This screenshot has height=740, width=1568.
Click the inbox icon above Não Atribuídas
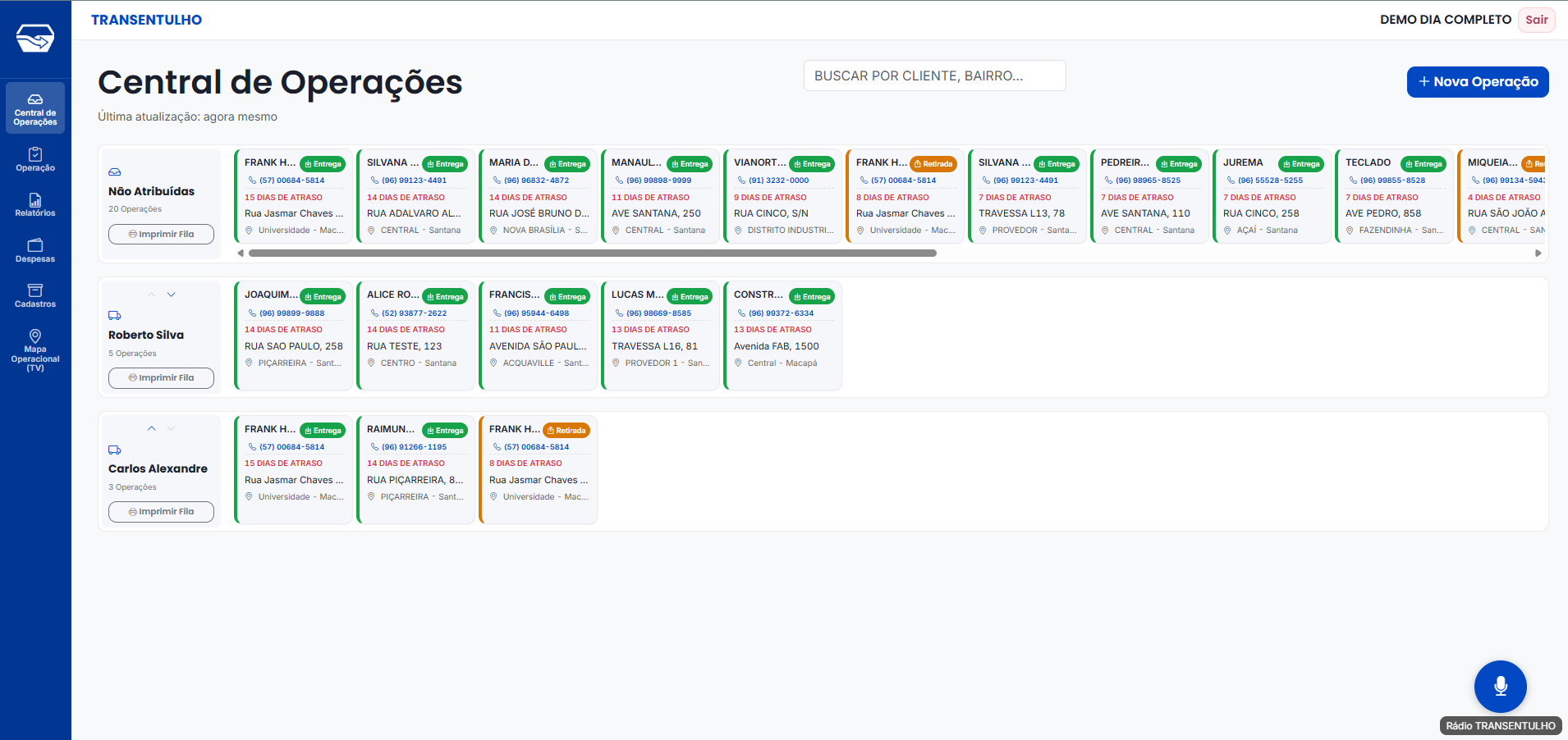115,172
